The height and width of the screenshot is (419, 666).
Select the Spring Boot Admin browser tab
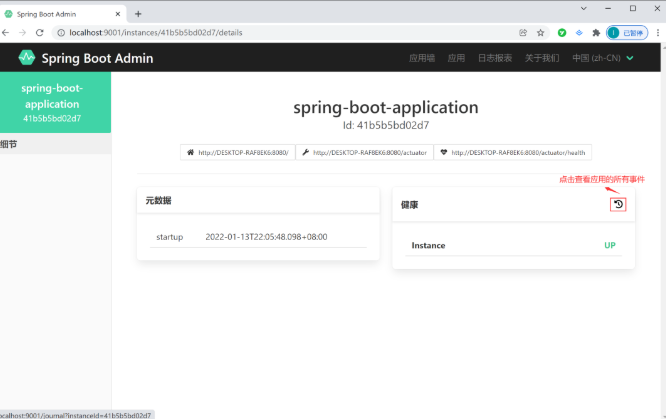point(64,14)
